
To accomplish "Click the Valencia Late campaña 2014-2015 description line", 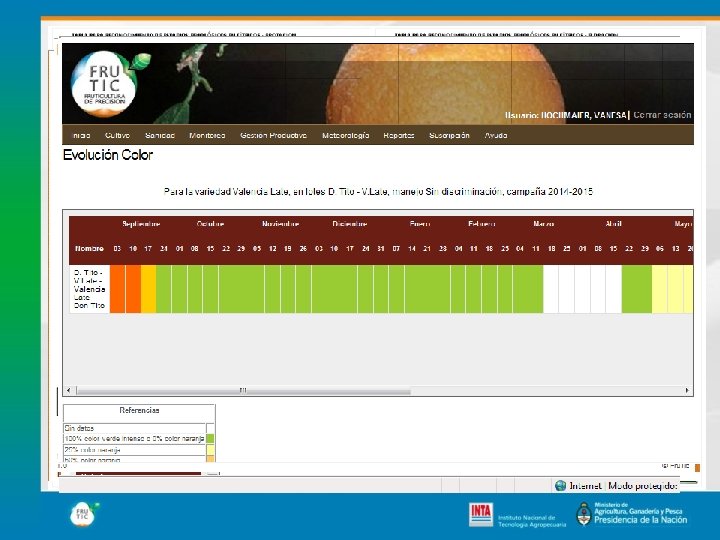I will [378, 191].
